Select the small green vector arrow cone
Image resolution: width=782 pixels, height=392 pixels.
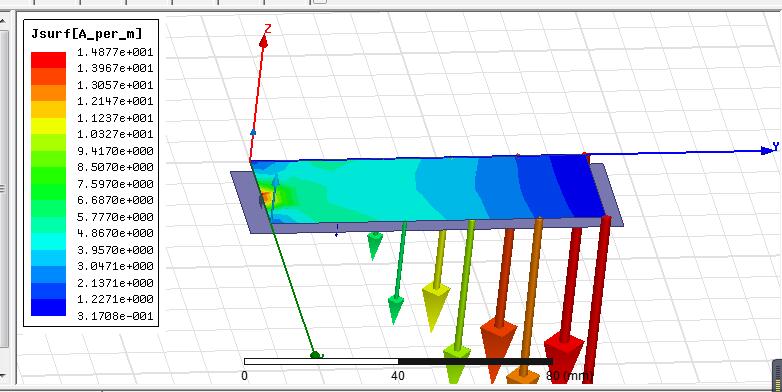pyautogui.click(x=374, y=245)
